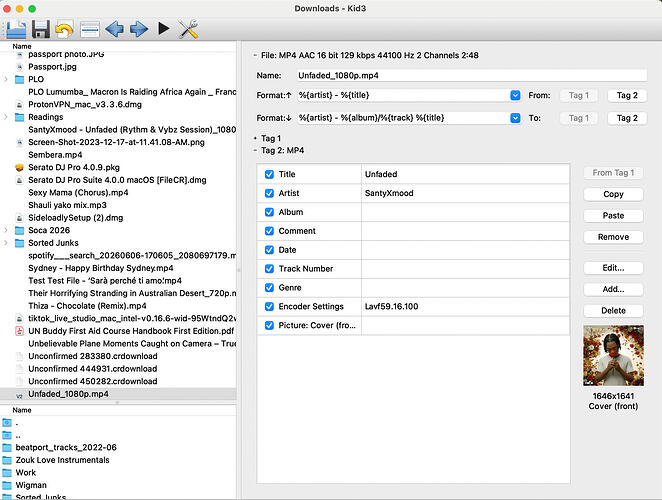
Task: Click the Wigman folder icon
Action: tap(7, 485)
